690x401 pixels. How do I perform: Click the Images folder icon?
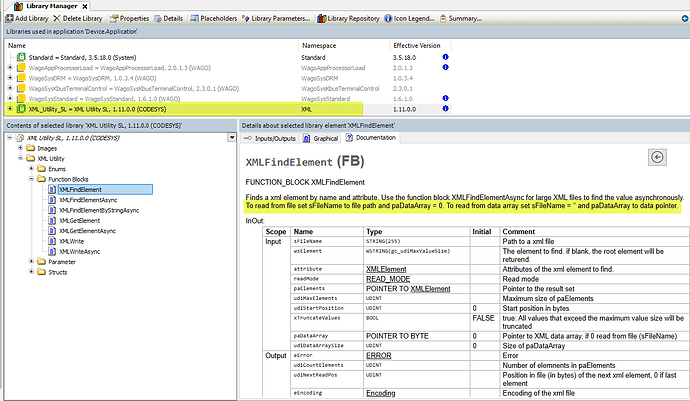pyautogui.click(x=30, y=148)
